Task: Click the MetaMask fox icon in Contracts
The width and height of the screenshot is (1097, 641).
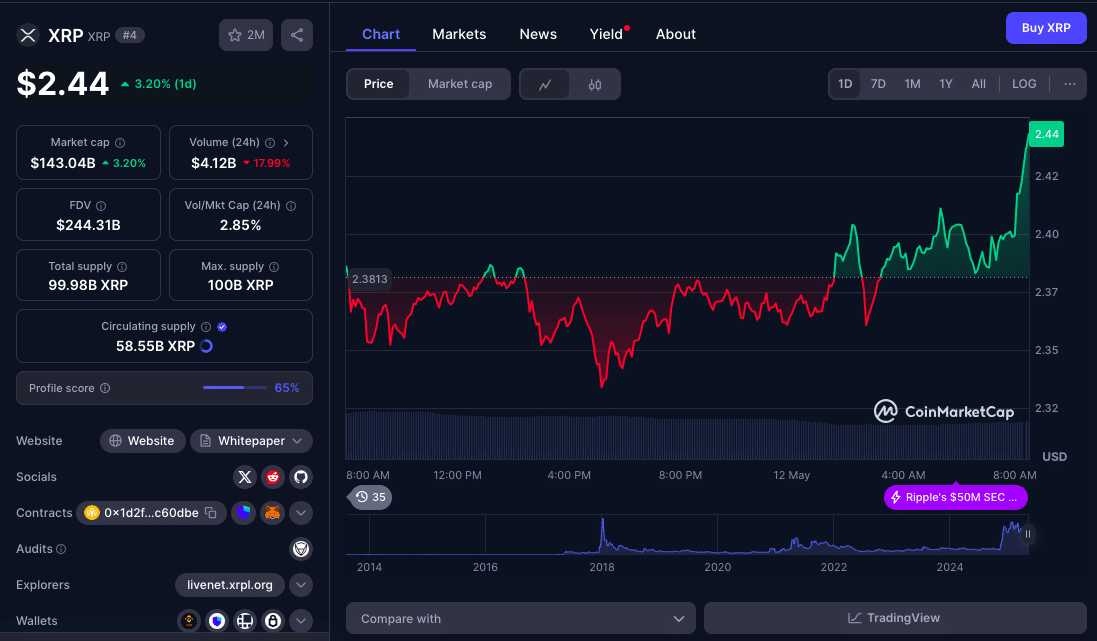Action: pyautogui.click(x=272, y=513)
